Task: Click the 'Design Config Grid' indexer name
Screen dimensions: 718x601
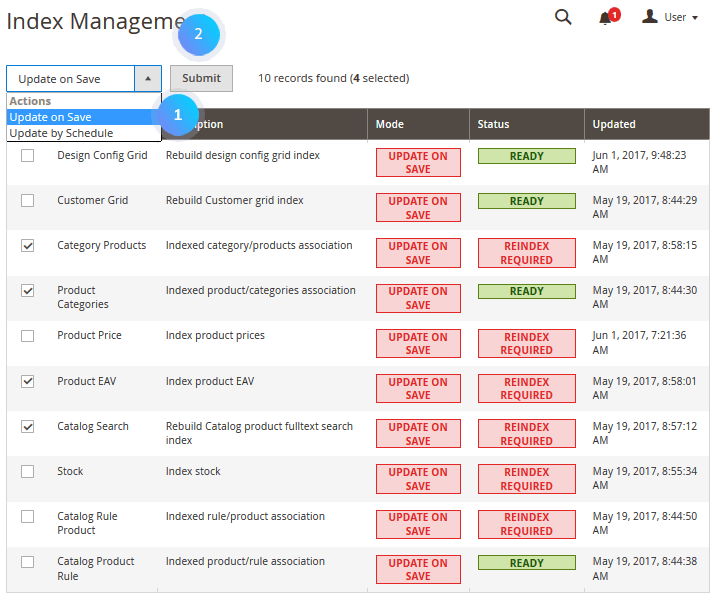Action: click(102, 156)
